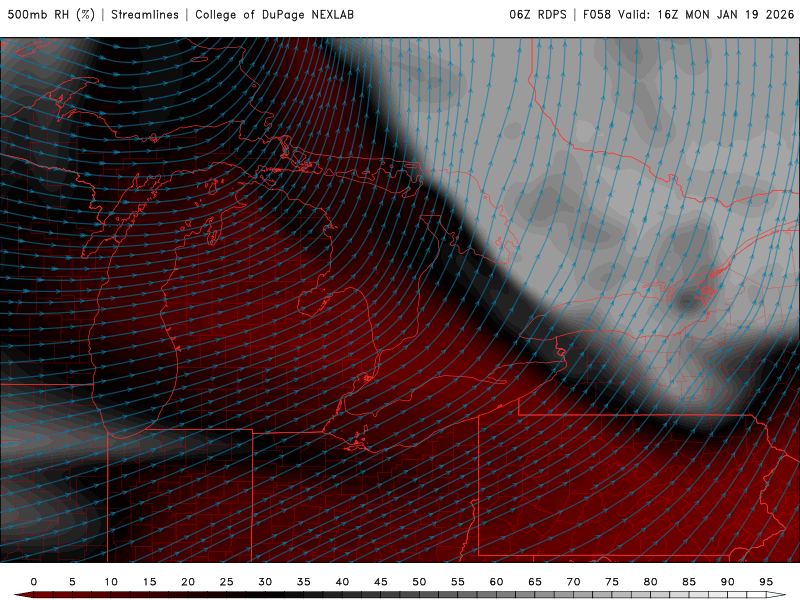This screenshot has height=600, width=800.
Task: Click the '15' color scale label
Action: (149, 582)
